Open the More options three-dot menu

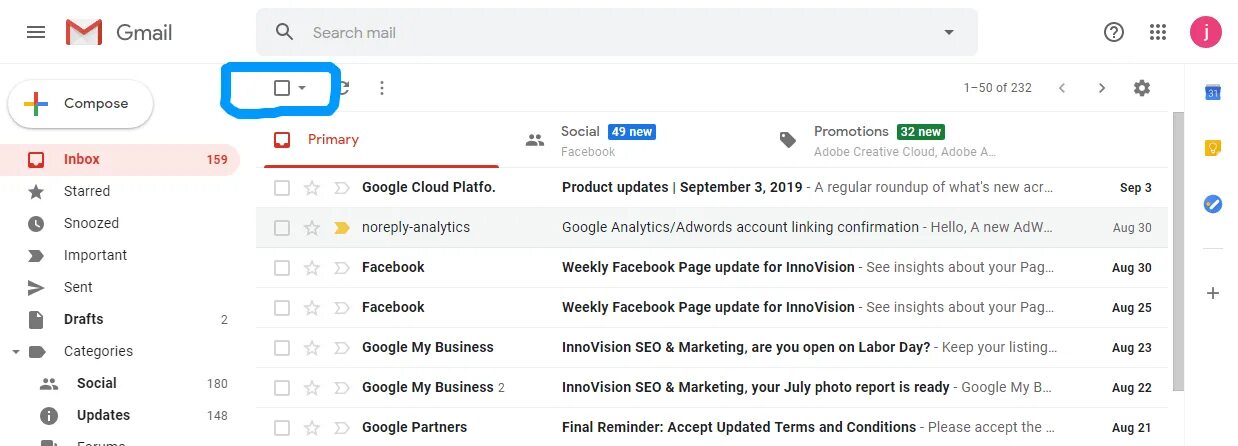tap(381, 88)
